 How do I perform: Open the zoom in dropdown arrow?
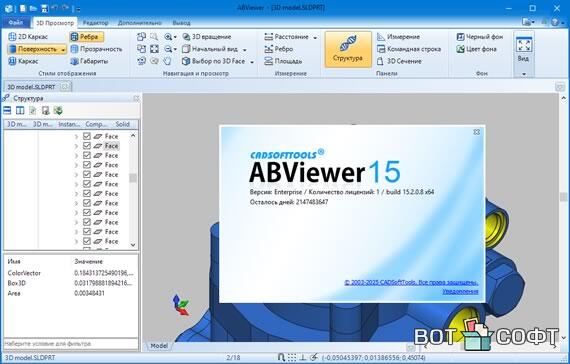coord(175,37)
